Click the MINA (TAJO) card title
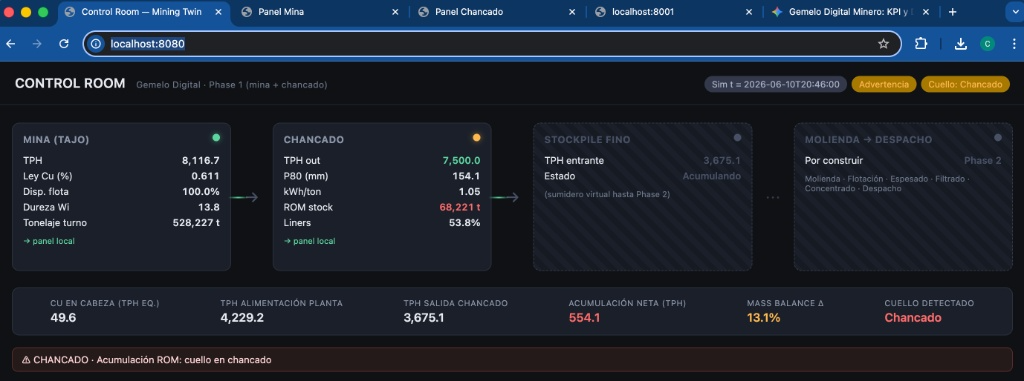This screenshot has height=381, width=1024. point(56,140)
